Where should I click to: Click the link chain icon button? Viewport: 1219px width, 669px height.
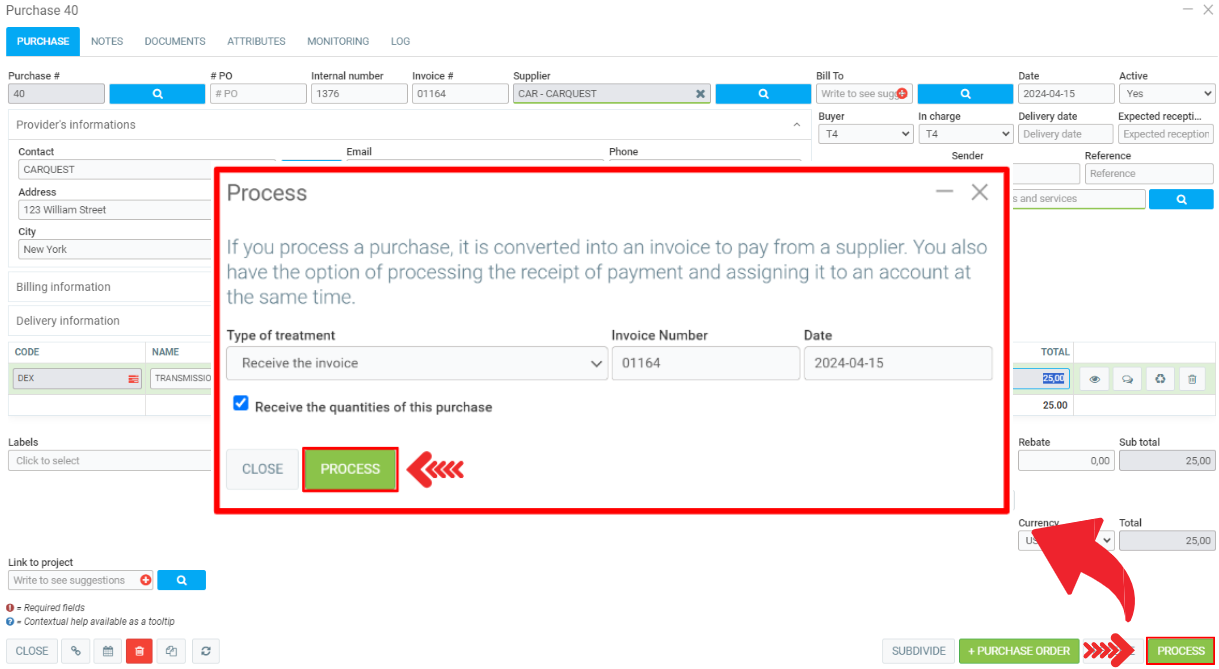coord(75,651)
